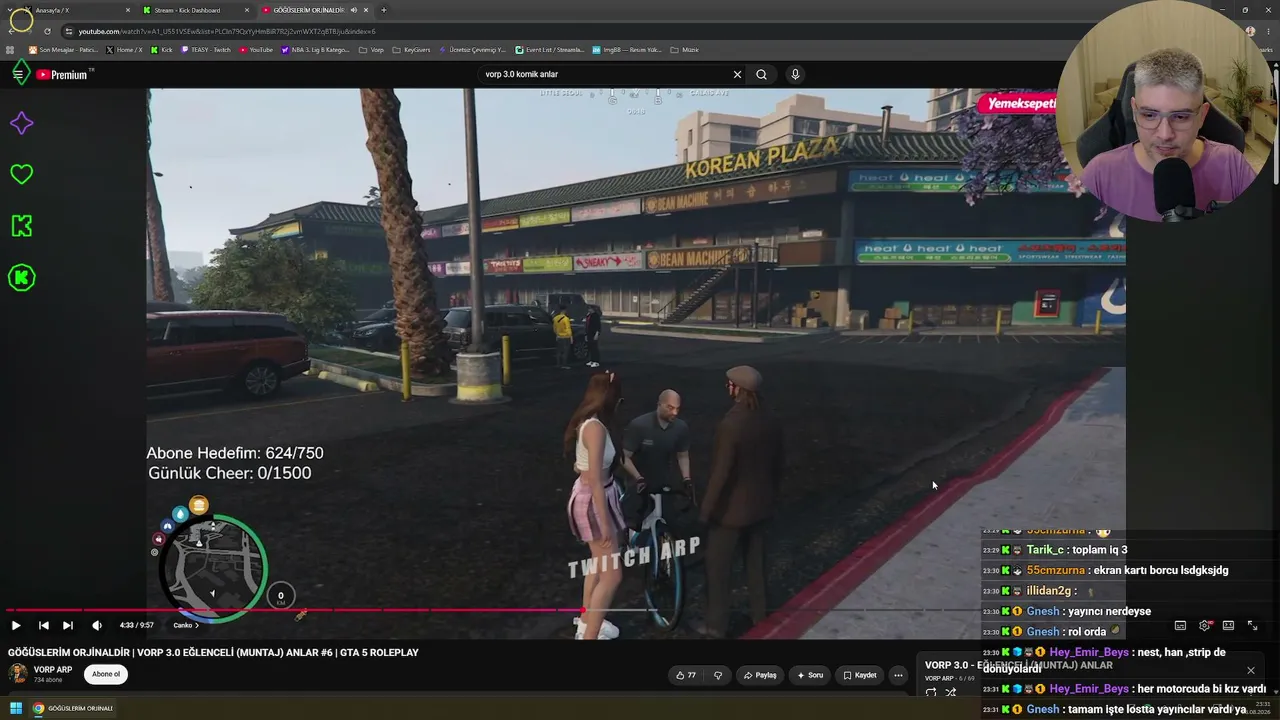Open the 'ImgBB — Resim Yükle' bookmark
The image size is (1280, 720).
[627, 50]
